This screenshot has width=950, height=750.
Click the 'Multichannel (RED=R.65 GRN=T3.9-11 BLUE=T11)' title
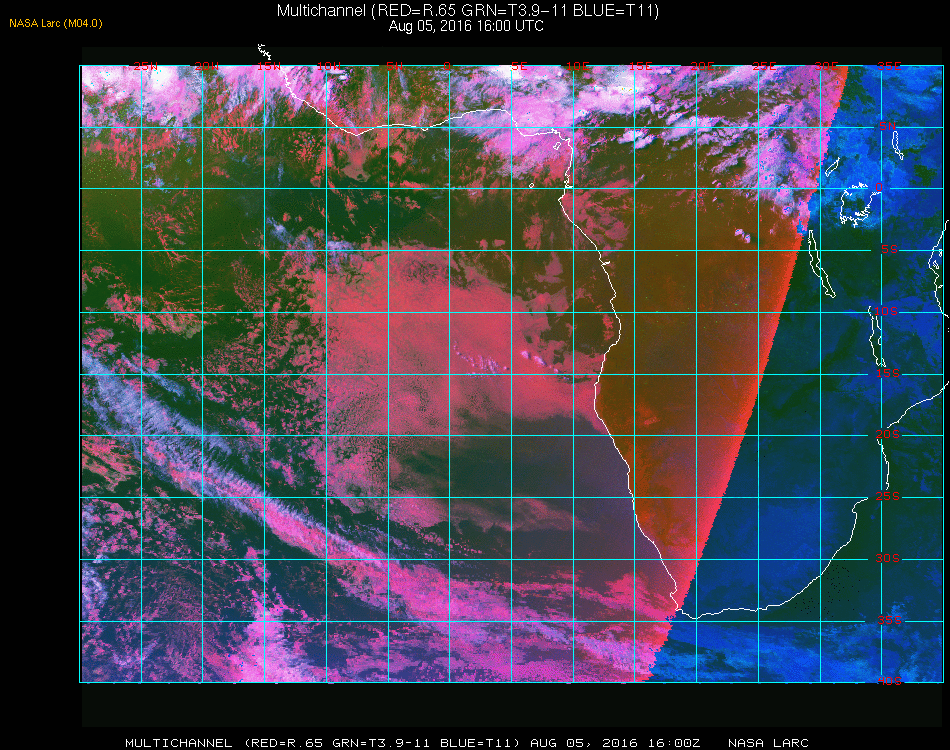tap(468, 10)
